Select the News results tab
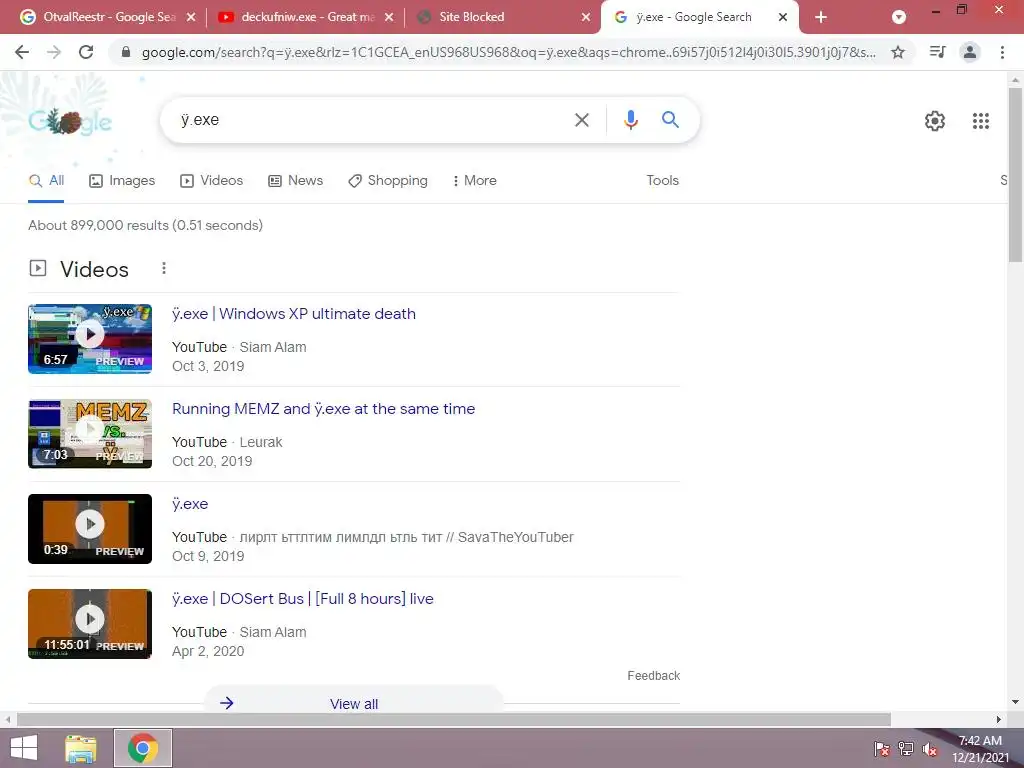The height and width of the screenshot is (768, 1024). click(295, 181)
